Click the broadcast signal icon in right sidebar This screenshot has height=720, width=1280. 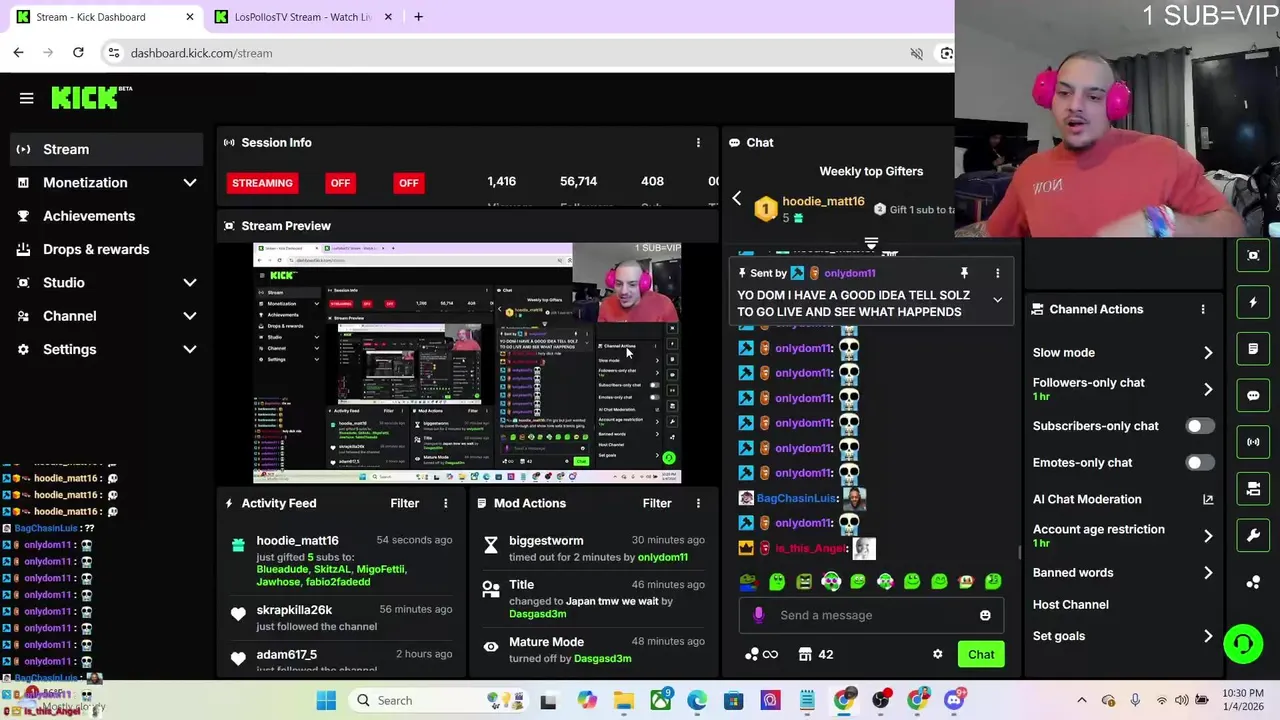click(x=1253, y=442)
